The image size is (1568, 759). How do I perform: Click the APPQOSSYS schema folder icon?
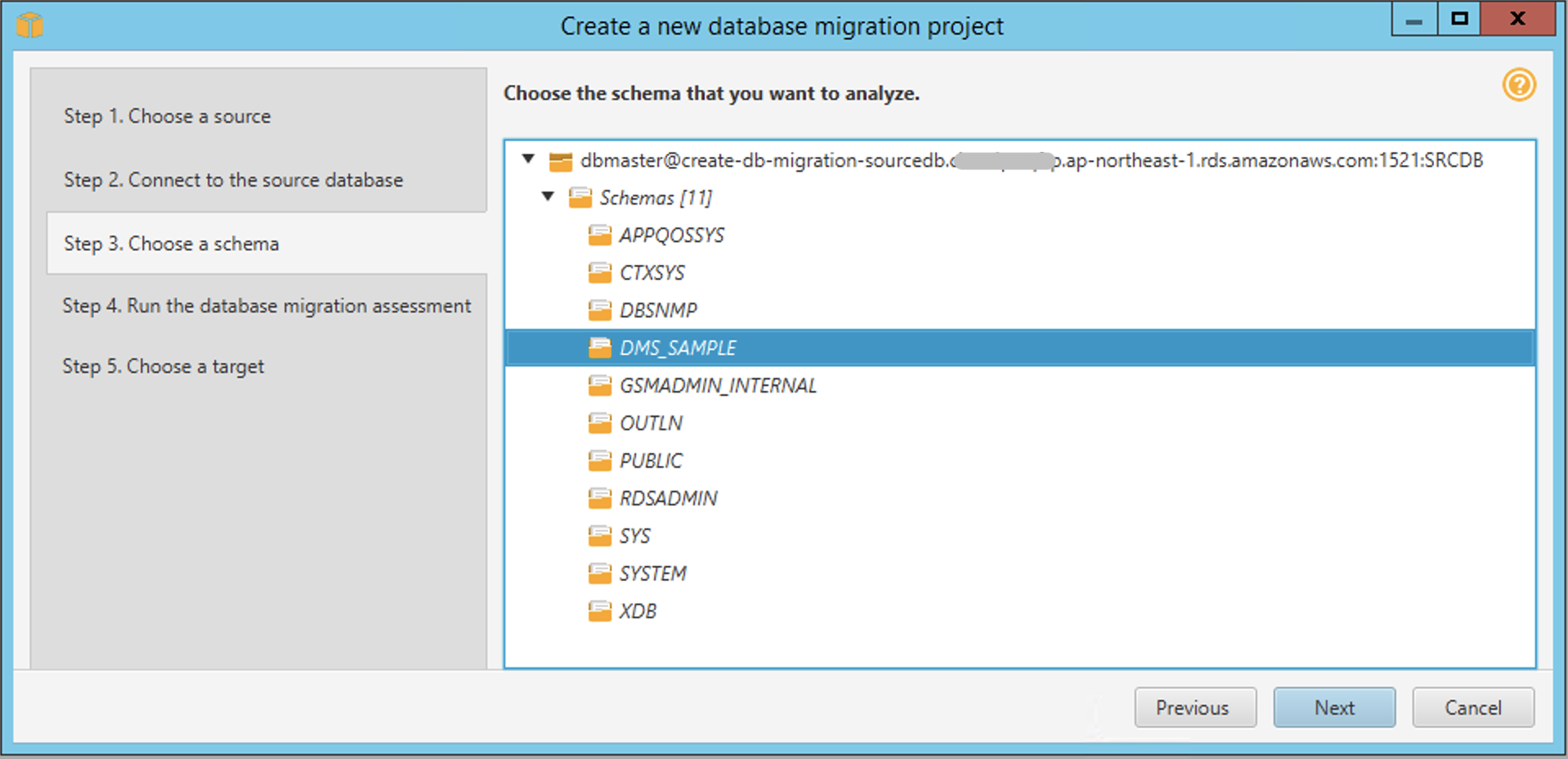[599, 235]
